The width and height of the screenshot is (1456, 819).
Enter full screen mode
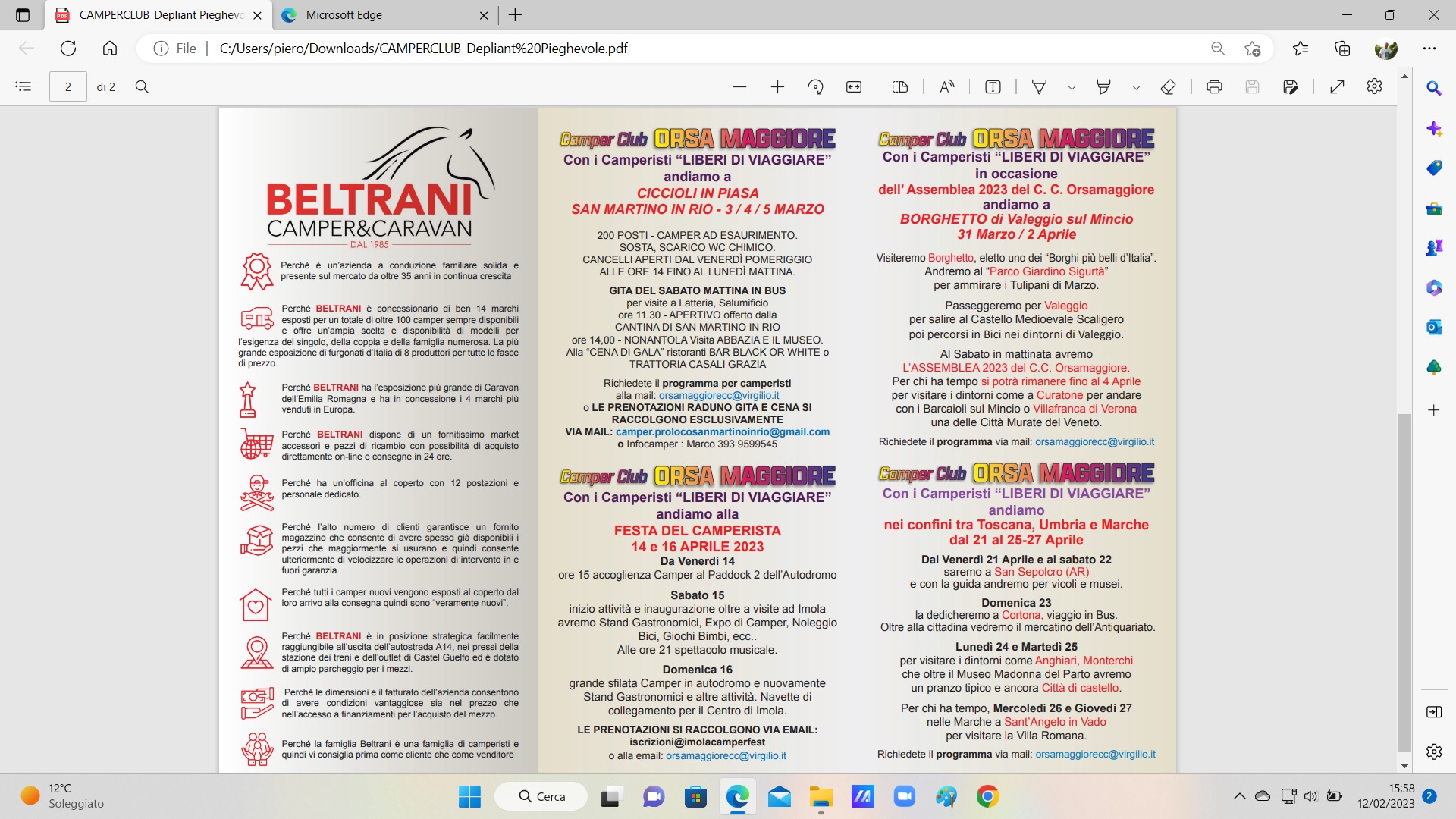click(1337, 87)
